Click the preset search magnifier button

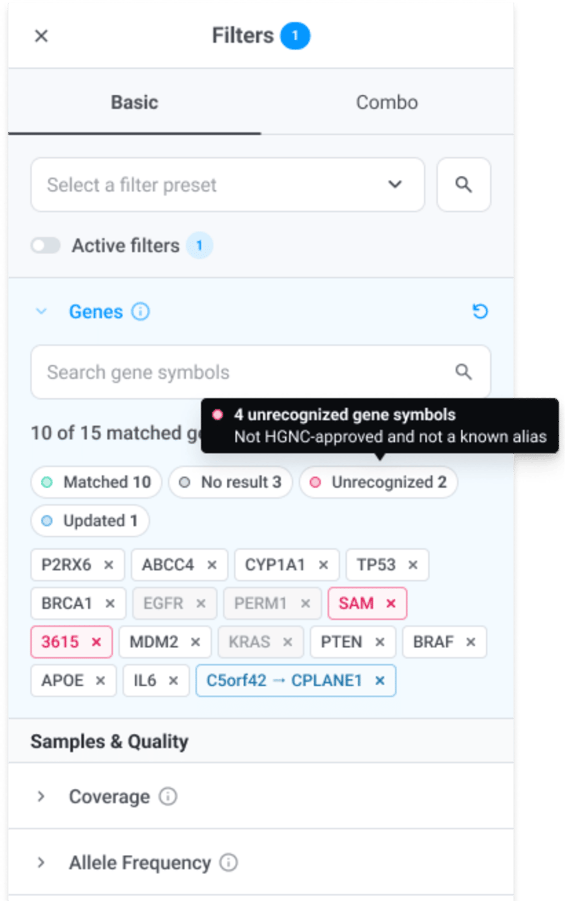(x=463, y=184)
